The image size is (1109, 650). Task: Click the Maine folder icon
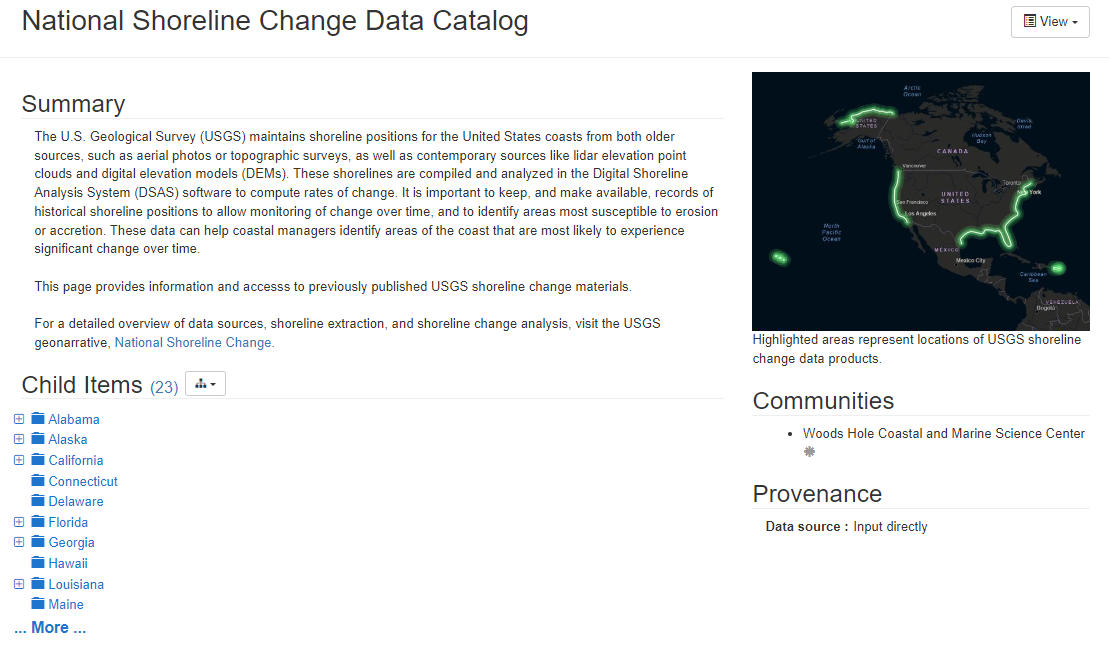38,604
